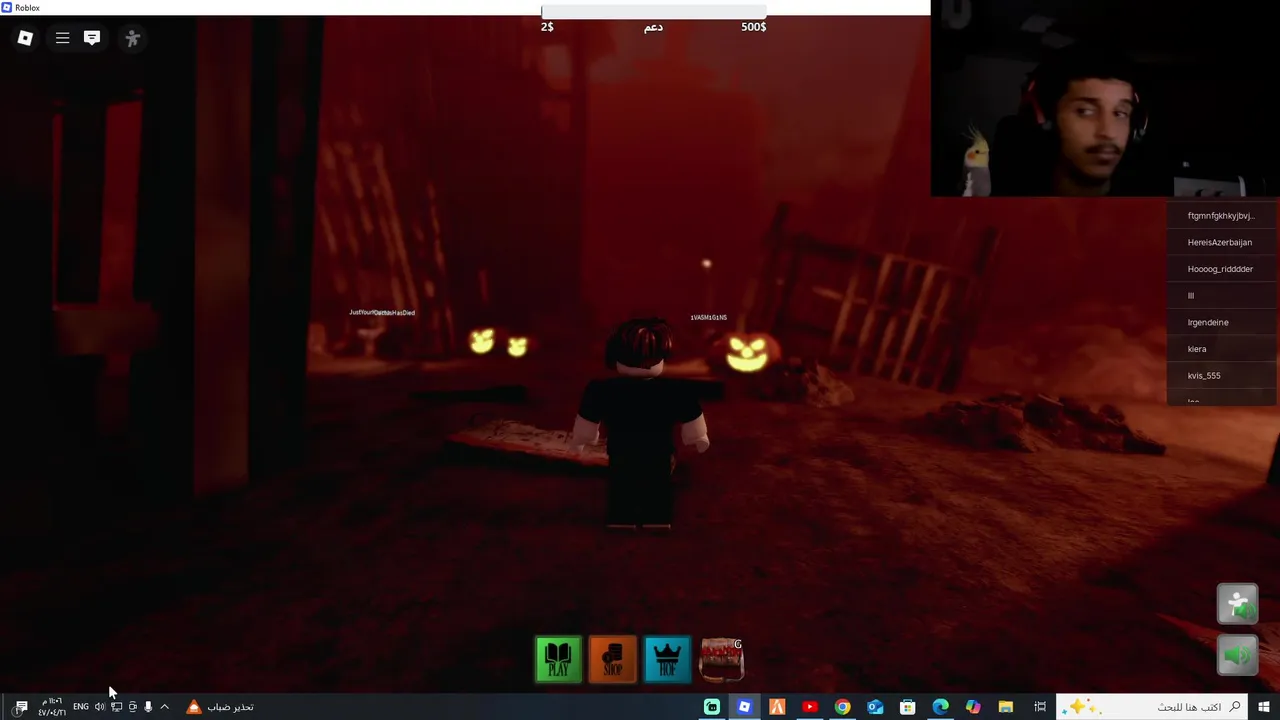
Task: Open the blue crown VIP button
Action: pos(667,660)
